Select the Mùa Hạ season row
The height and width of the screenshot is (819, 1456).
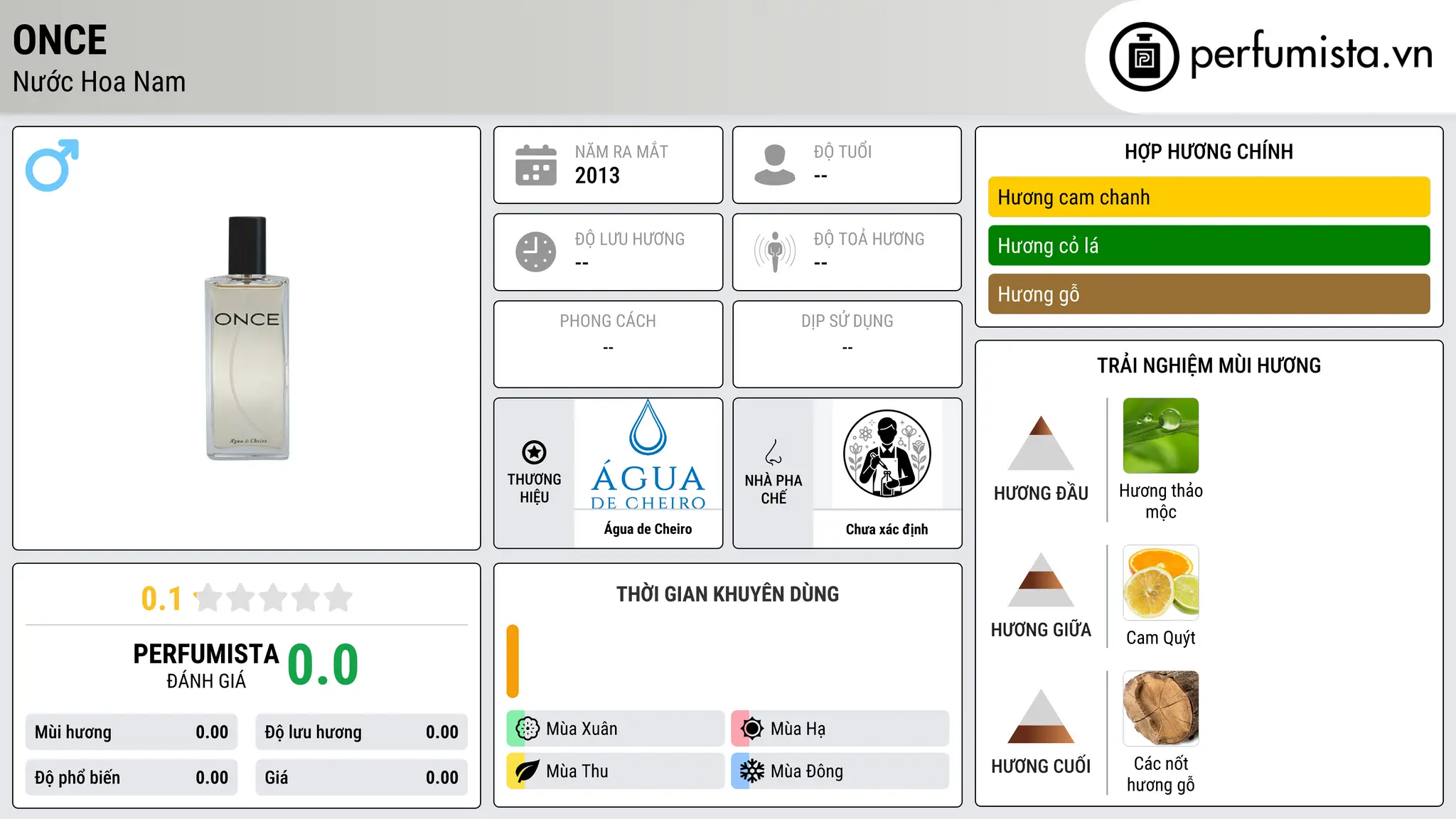click(x=840, y=729)
